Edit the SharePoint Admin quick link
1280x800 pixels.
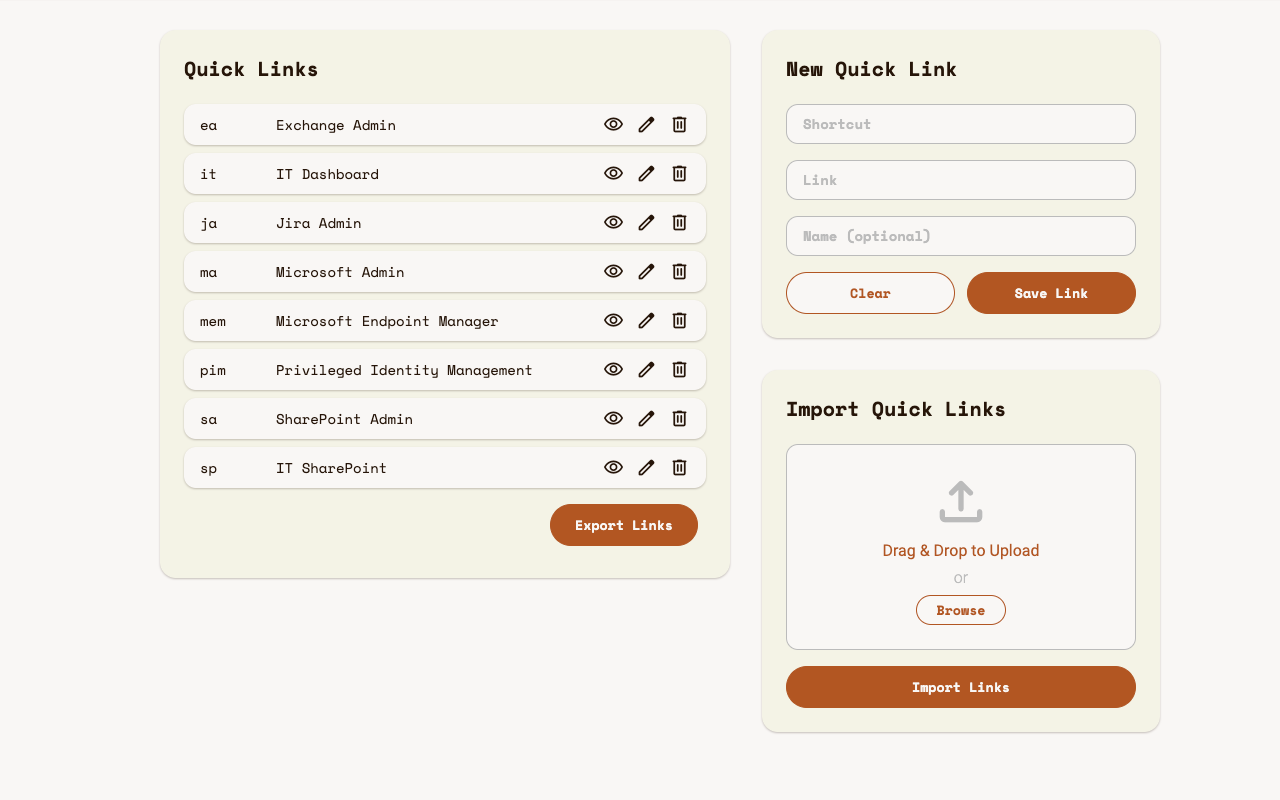point(646,418)
